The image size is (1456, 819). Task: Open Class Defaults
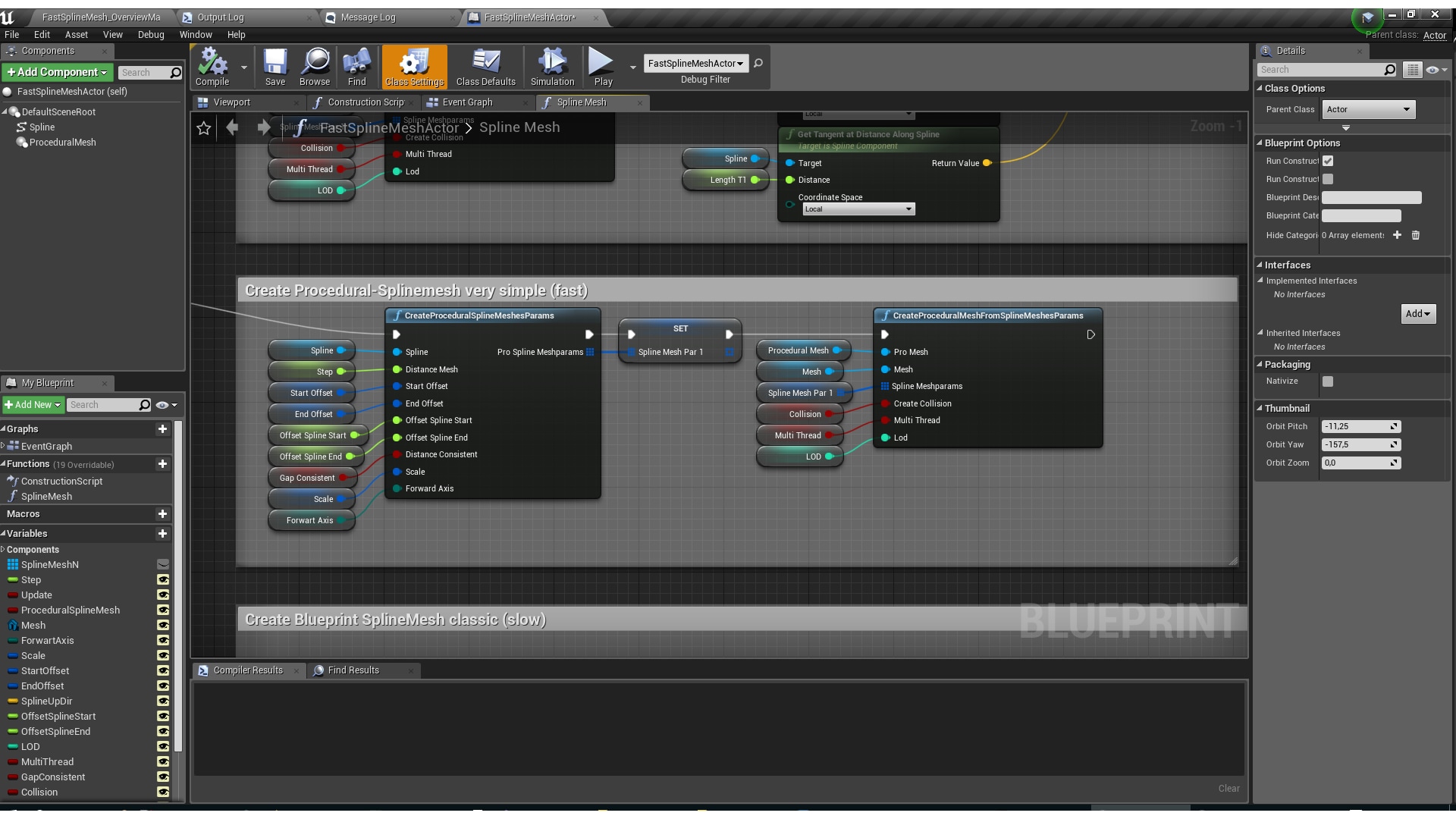pos(485,67)
